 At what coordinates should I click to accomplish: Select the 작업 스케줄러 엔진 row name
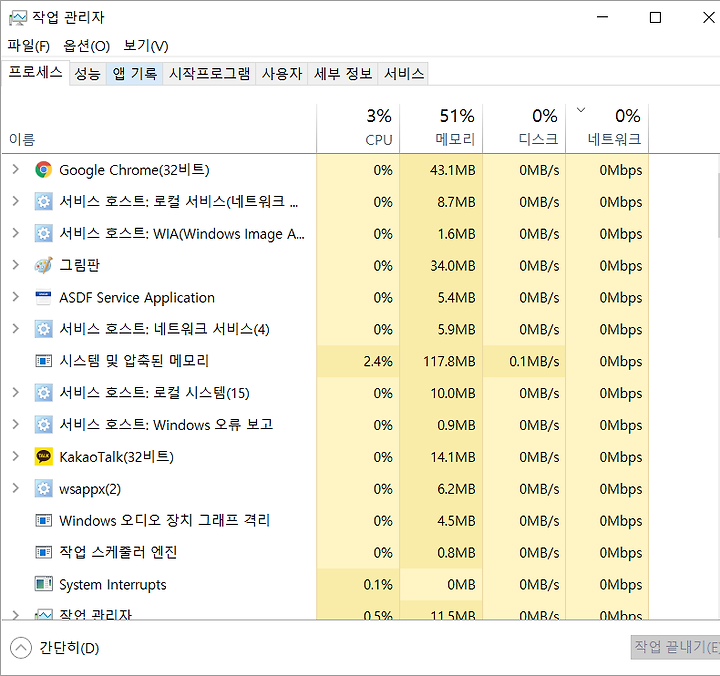[x=118, y=552]
